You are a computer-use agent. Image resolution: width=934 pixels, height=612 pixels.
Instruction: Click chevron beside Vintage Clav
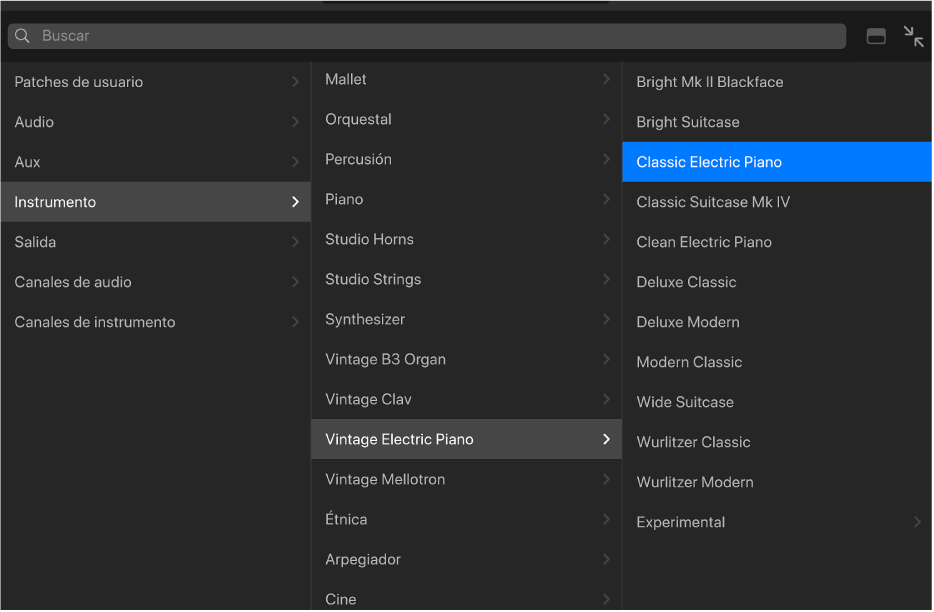click(x=606, y=399)
